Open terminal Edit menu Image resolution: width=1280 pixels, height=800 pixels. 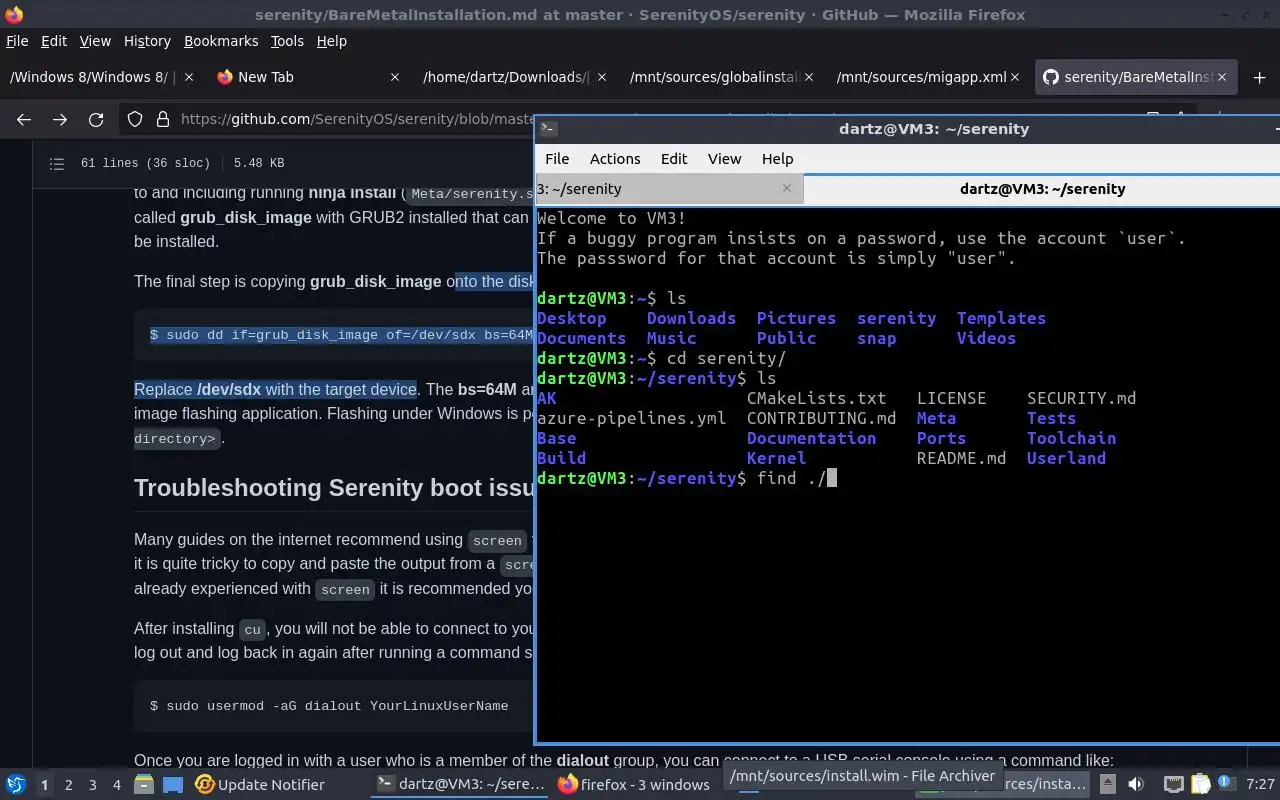pos(674,159)
